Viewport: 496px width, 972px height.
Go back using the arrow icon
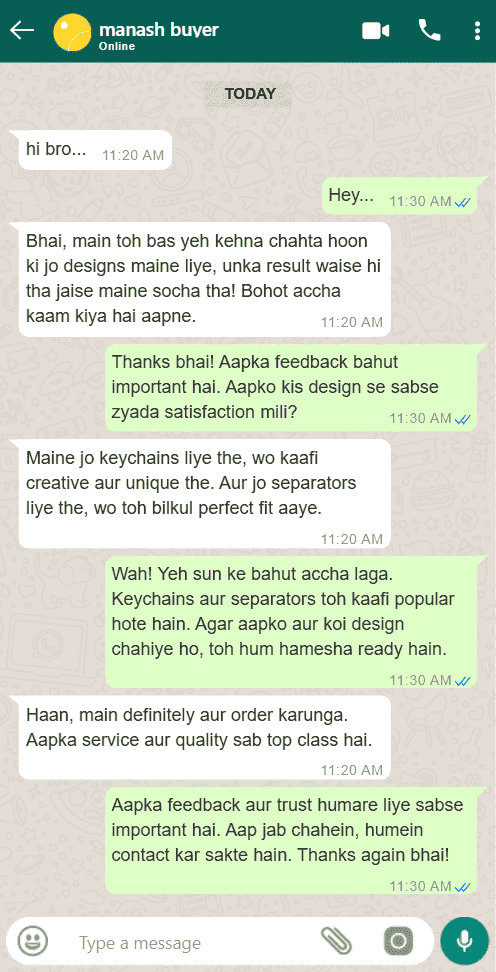tap(22, 30)
